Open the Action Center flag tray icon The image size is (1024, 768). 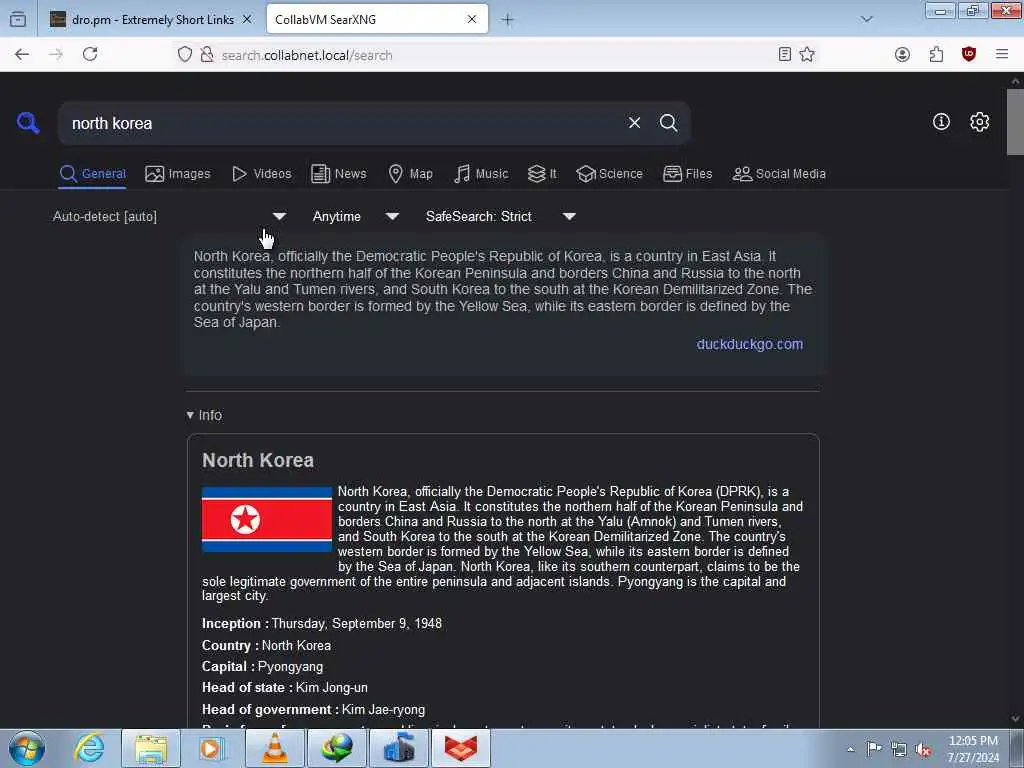[874, 748]
